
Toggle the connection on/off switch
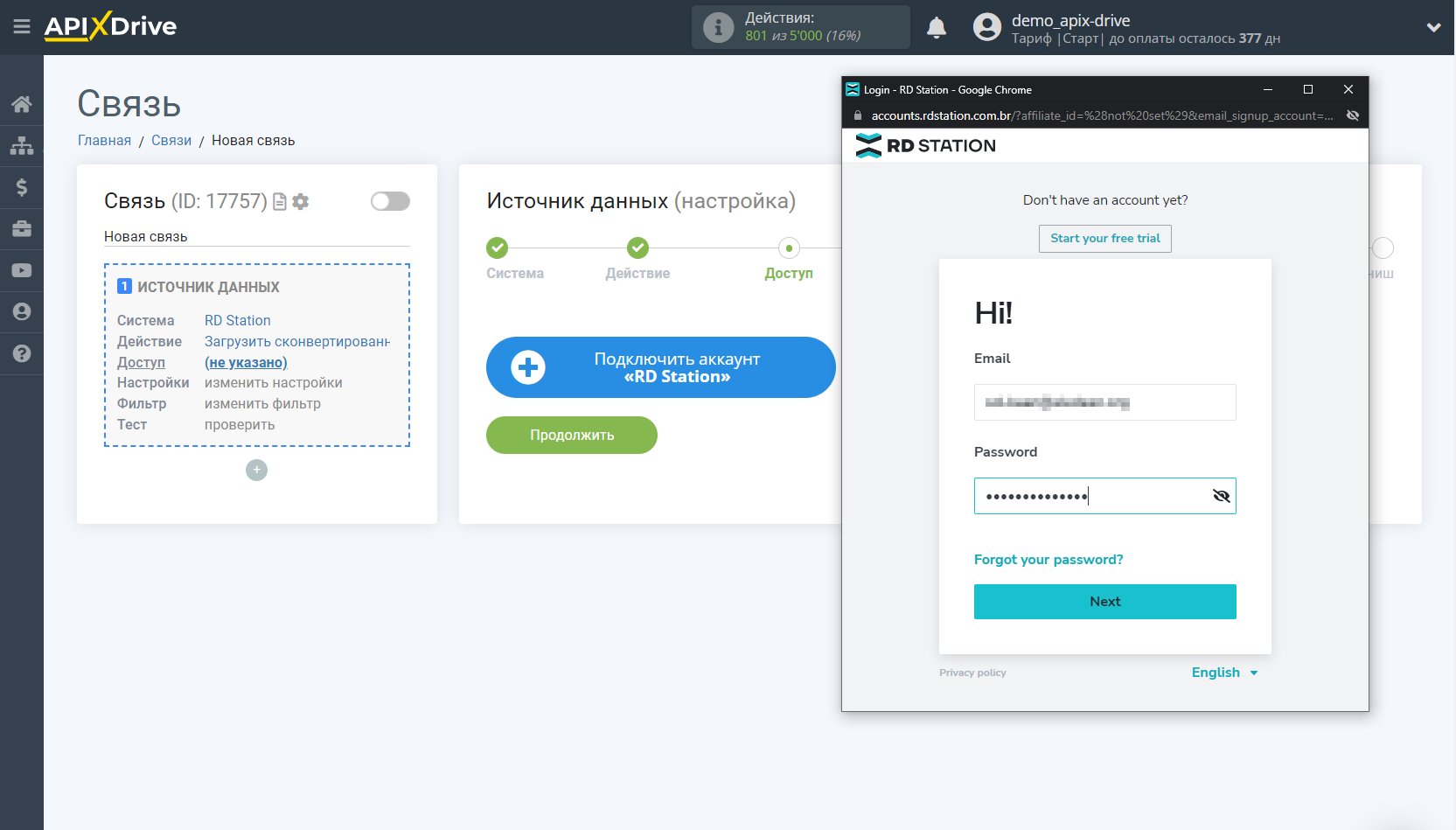point(390,201)
